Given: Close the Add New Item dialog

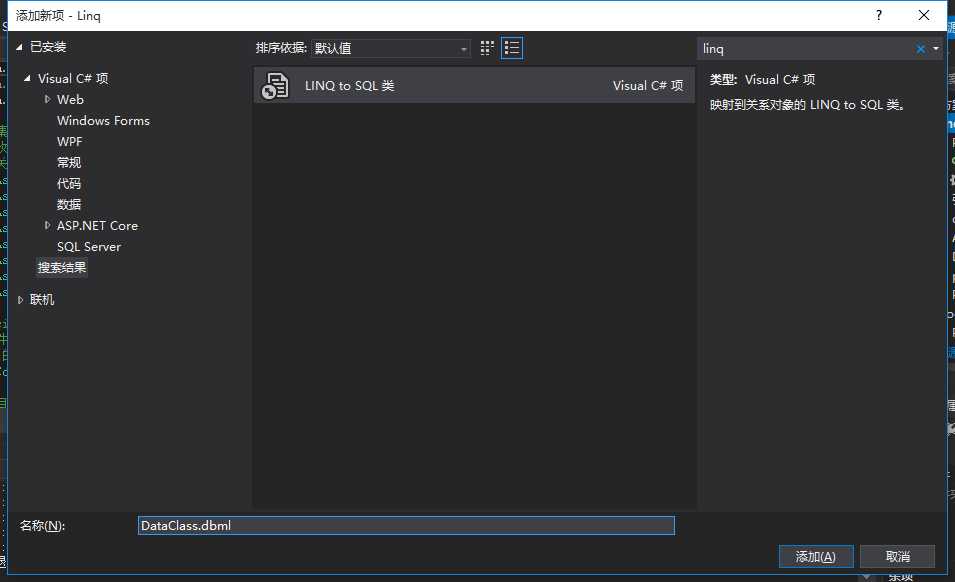Looking at the screenshot, I should click(923, 15).
